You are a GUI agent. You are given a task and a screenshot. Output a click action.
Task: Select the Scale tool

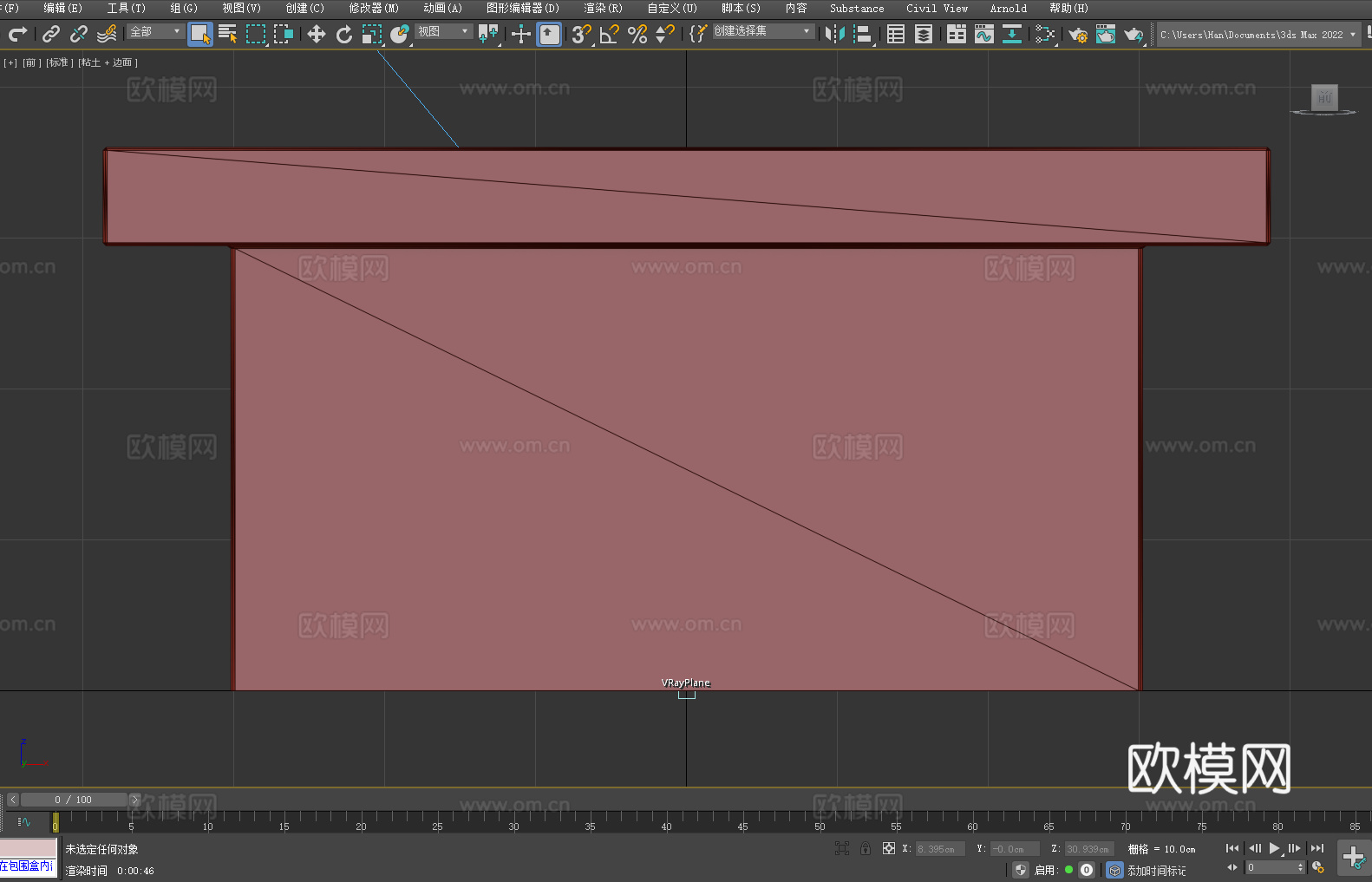click(x=372, y=34)
